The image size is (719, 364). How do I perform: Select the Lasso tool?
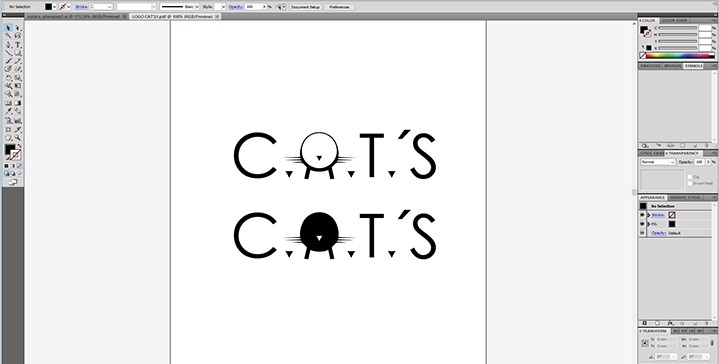pos(18,35)
